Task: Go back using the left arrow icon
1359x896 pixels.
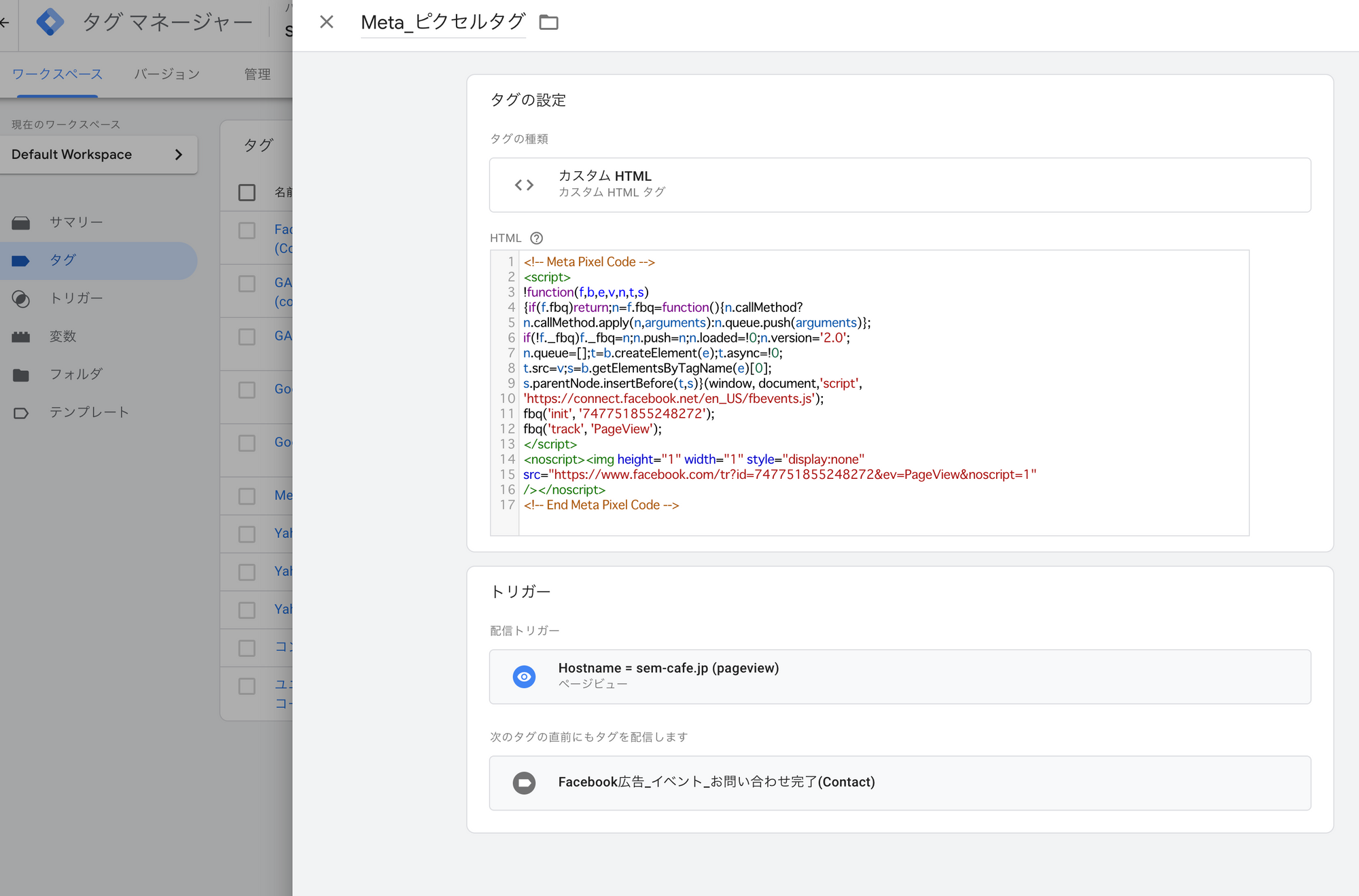Action: click(5, 22)
